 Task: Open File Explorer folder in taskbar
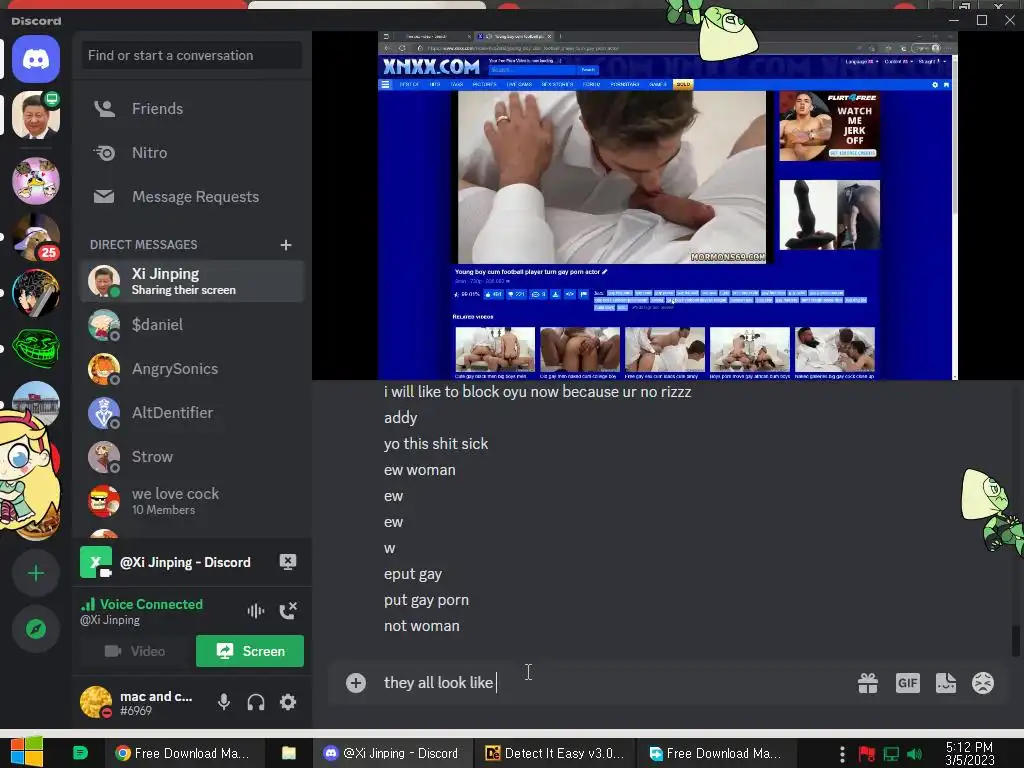point(289,753)
